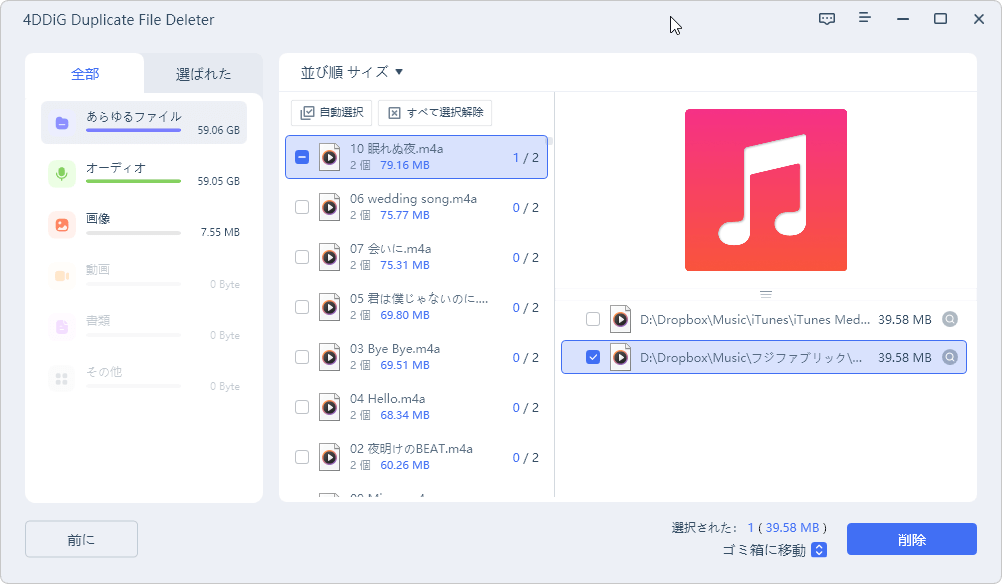
Task: Click the 69.51 MB size text
Action: point(405,365)
